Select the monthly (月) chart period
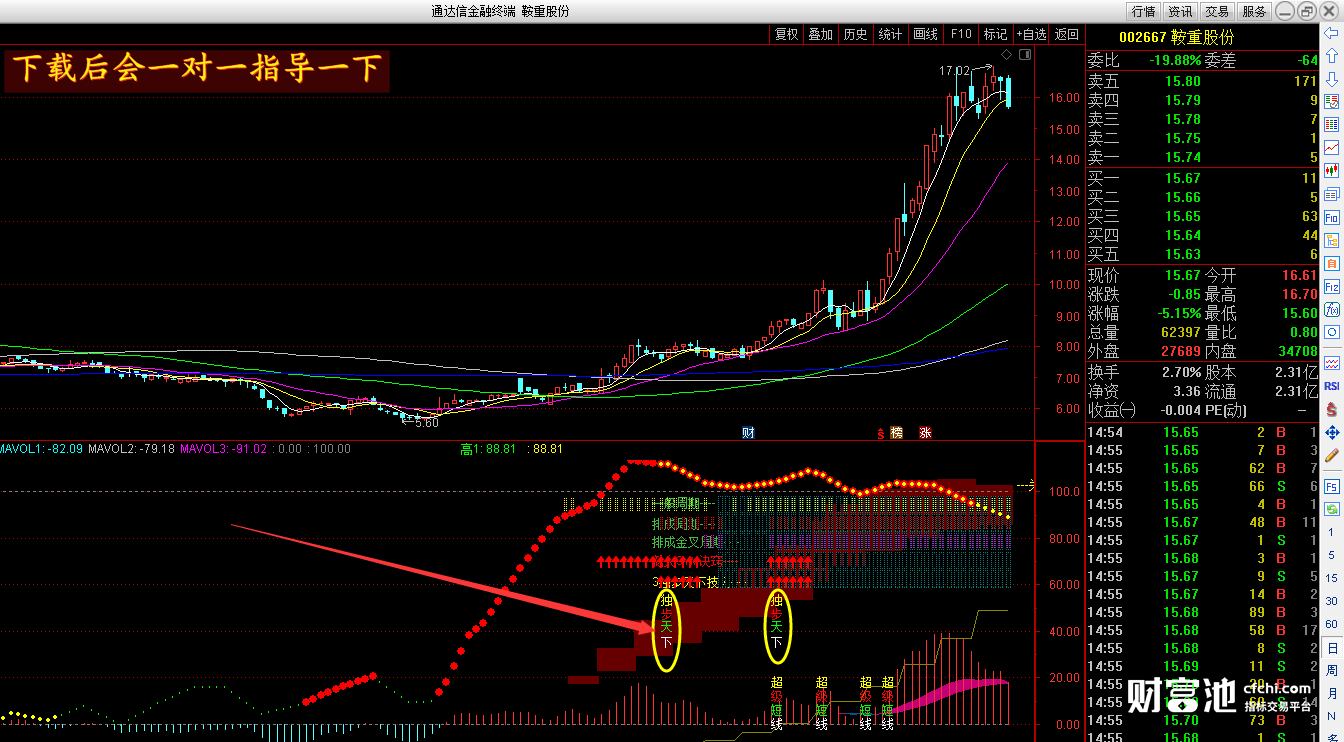 tap(1331, 694)
